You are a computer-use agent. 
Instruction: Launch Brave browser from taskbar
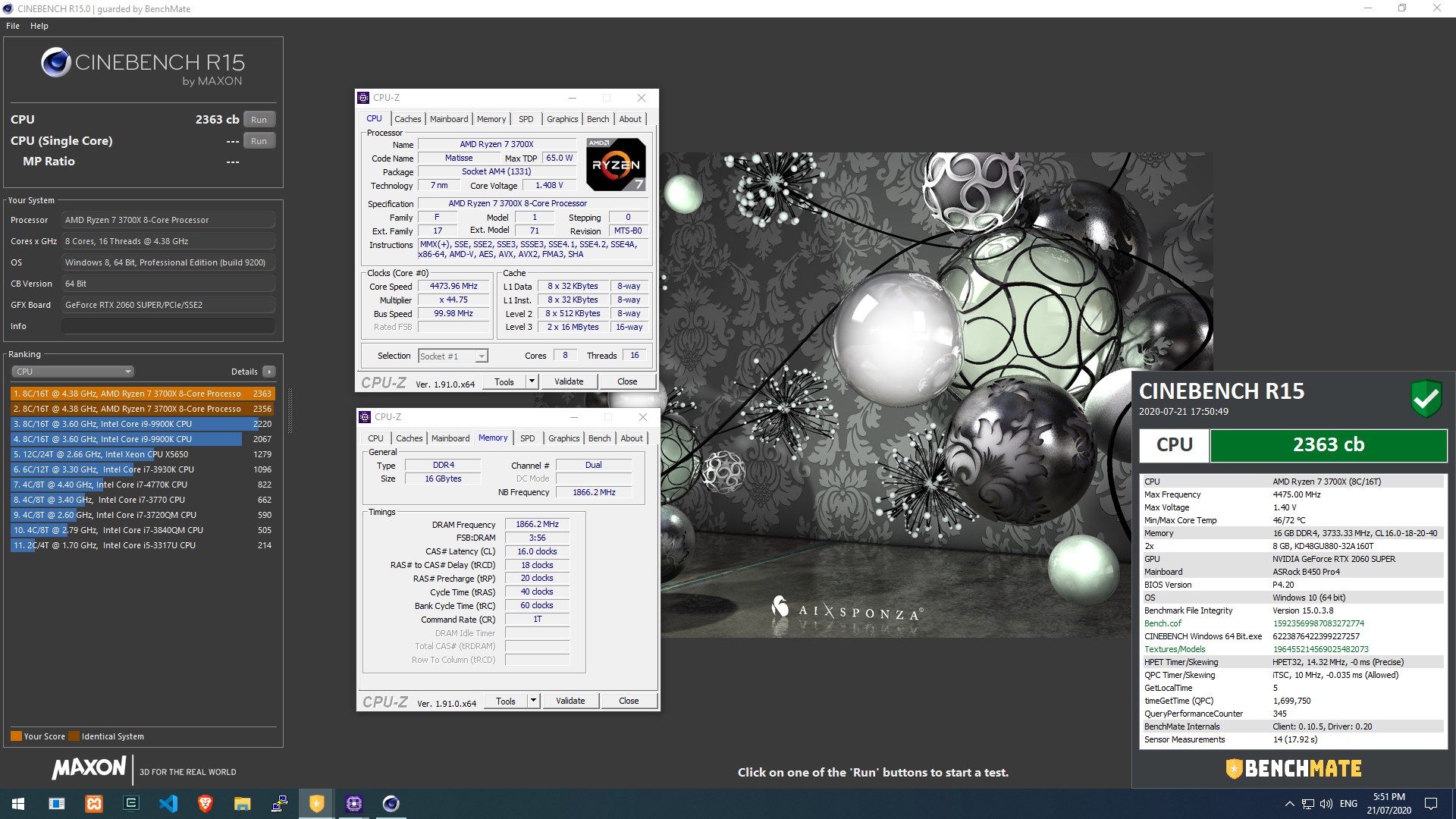206,804
